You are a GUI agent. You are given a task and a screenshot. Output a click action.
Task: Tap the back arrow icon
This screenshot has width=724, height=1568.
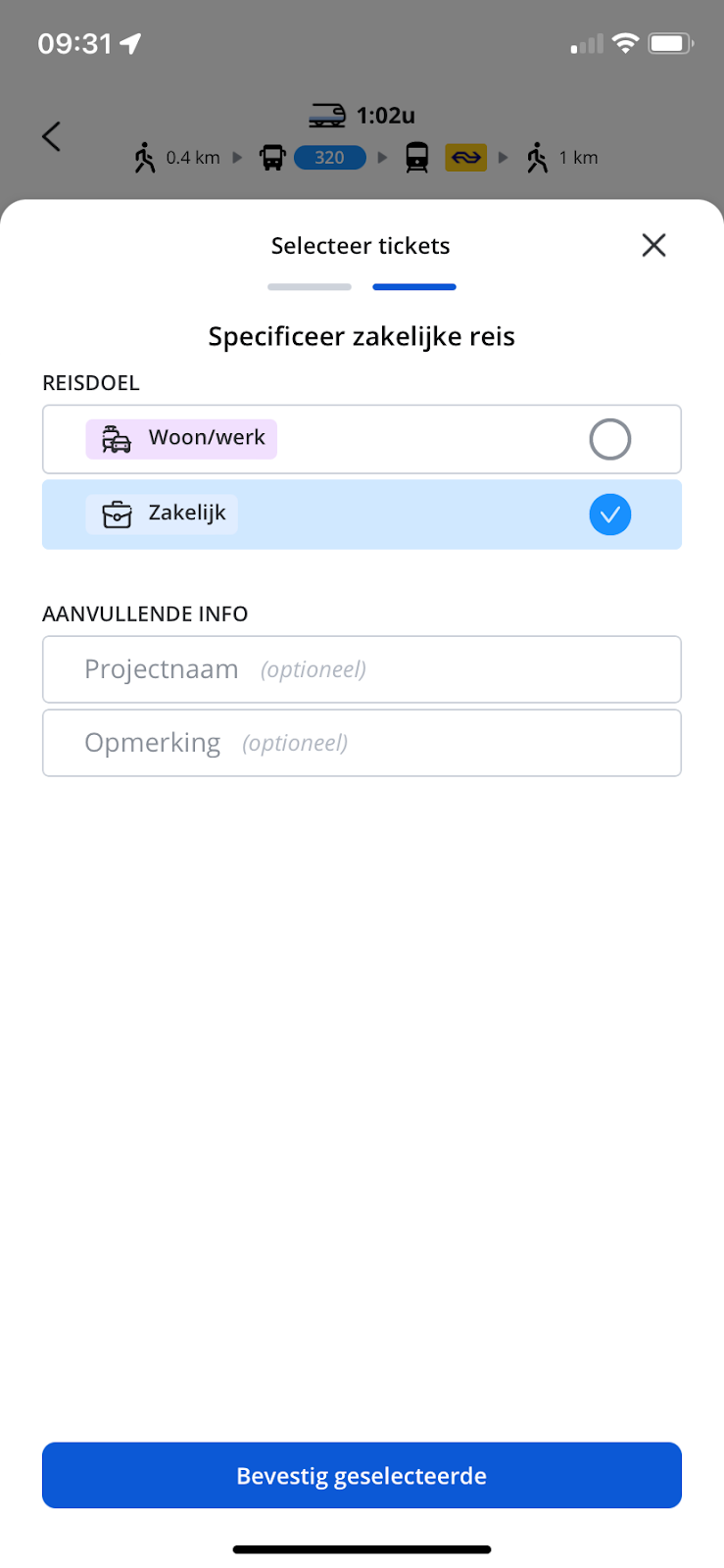[x=52, y=136]
